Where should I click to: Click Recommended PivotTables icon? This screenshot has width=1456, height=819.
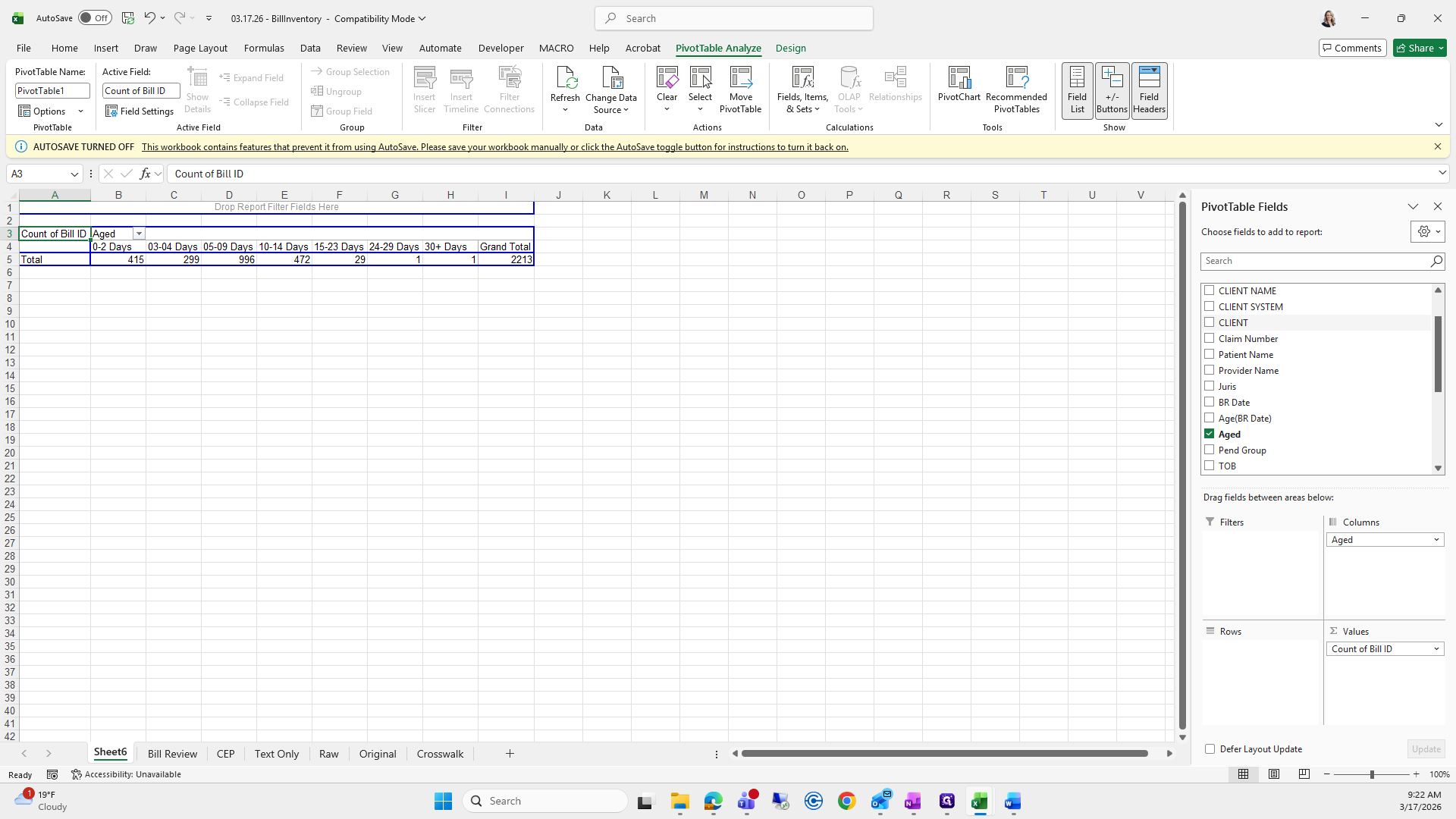(1016, 79)
